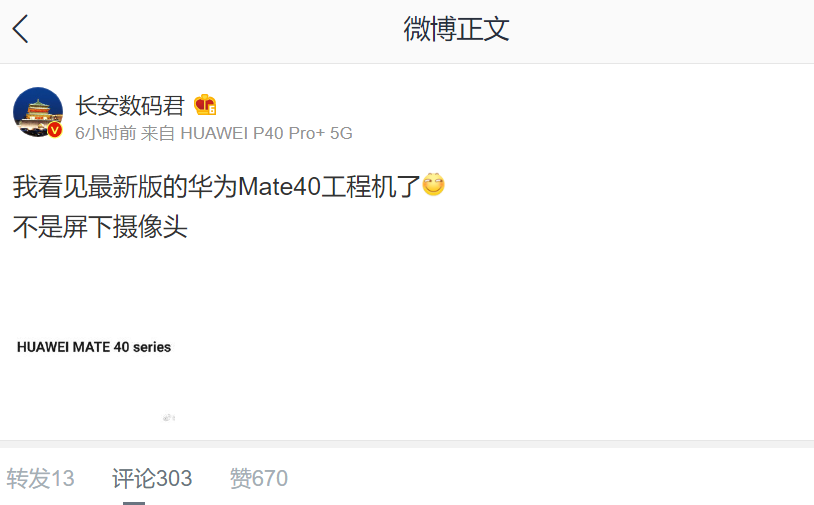Open the HUAWEI MATE 40 series image
This screenshot has height=505, width=814.
[94, 347]
